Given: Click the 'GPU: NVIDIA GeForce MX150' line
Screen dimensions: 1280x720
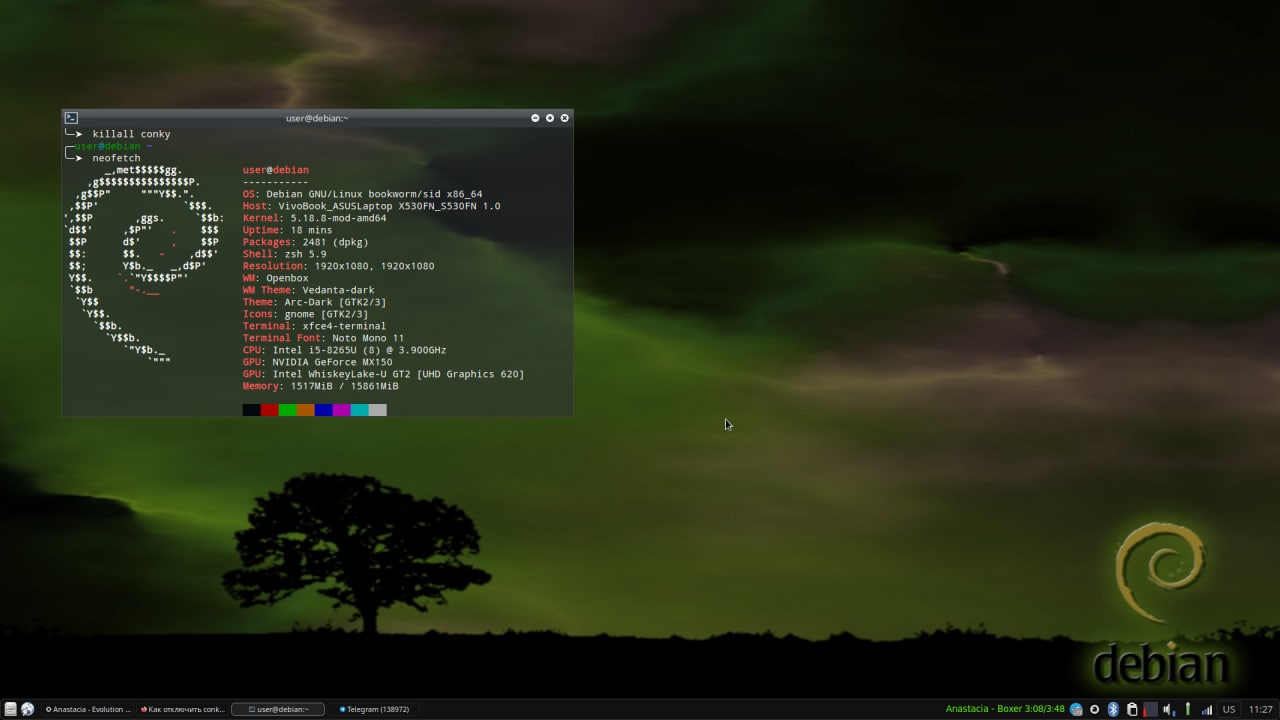Looking at the screenshot, I should pyautogui.click(x=318, y=362).
